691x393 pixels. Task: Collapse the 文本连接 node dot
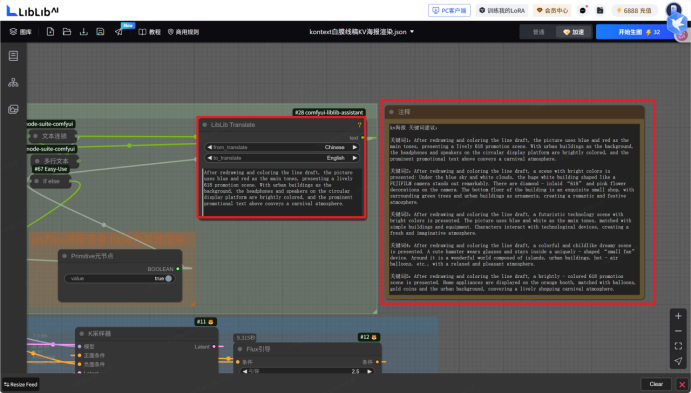pyautogui.click(x=36, y=136)
